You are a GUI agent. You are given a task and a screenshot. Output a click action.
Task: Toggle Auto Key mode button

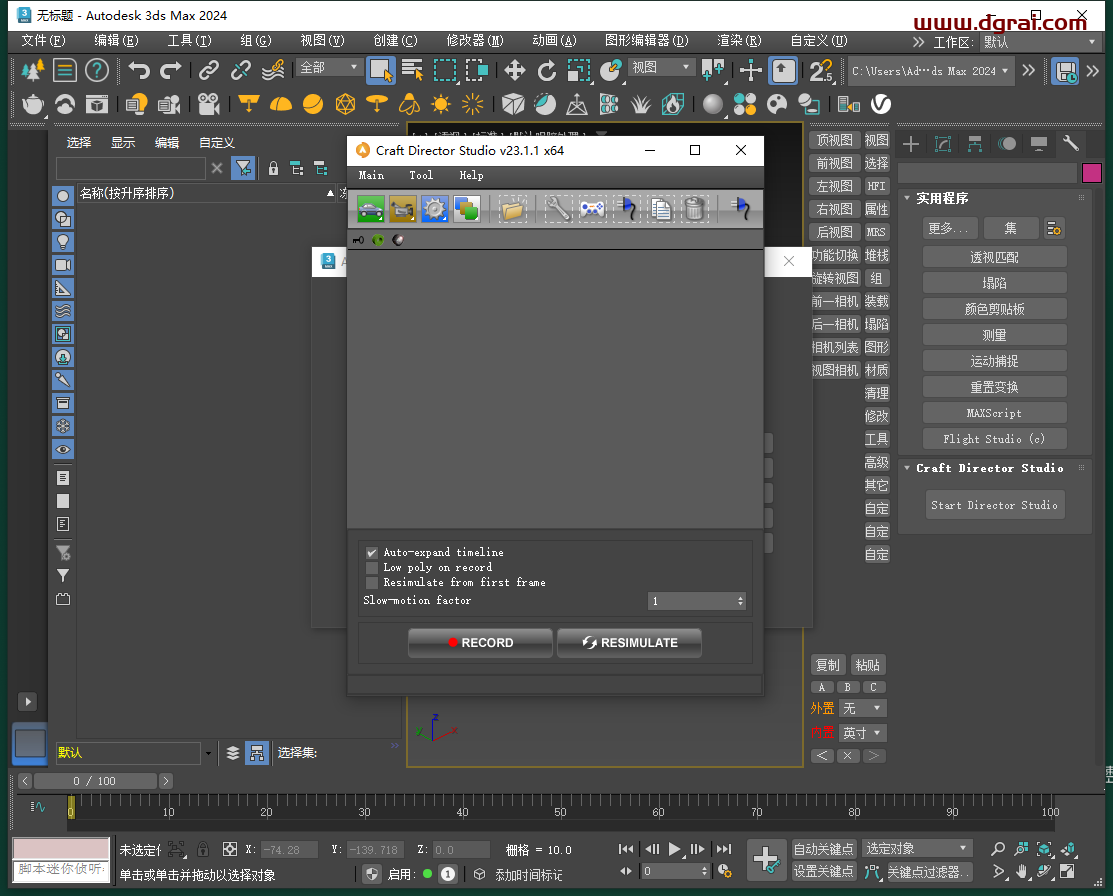[823, 848]
